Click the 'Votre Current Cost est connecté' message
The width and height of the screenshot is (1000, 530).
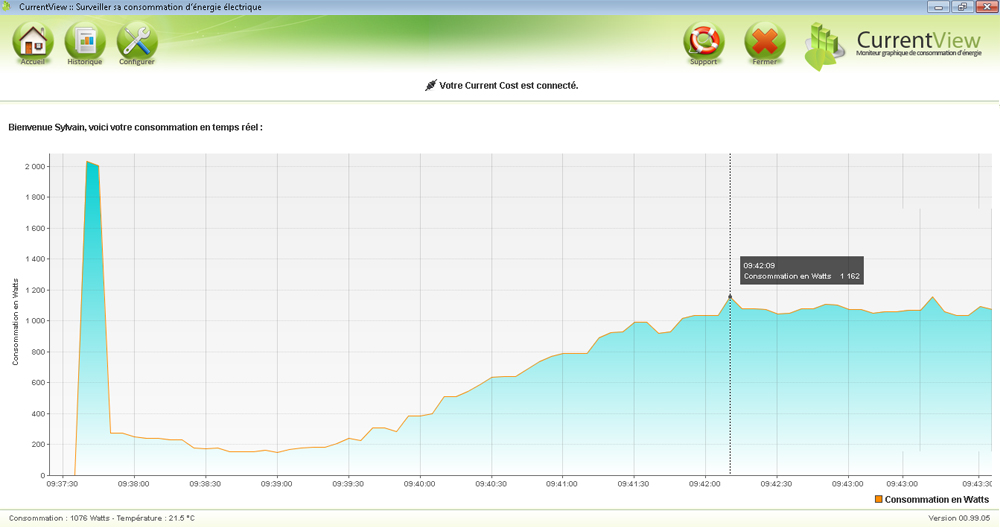click(508, 86)
